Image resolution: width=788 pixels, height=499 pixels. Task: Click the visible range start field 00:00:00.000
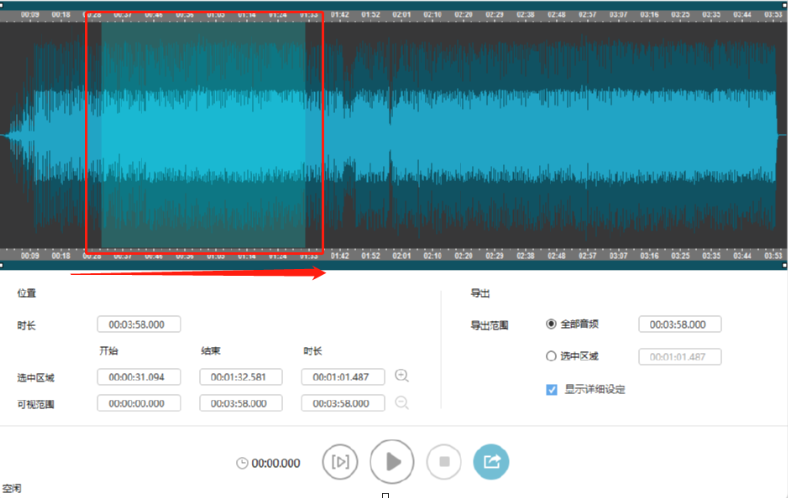[x=139, y=403]
